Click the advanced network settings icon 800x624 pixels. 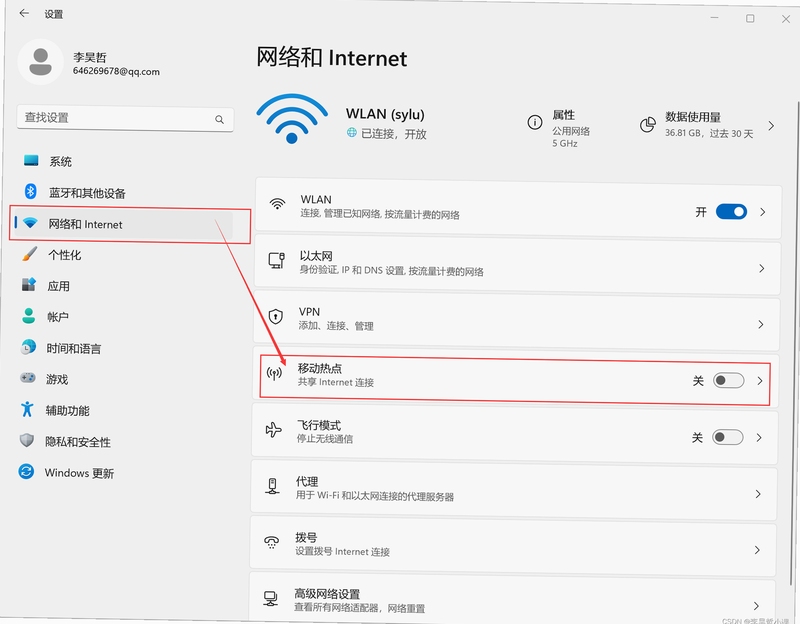pyautogui.click(x=270, y=598)
